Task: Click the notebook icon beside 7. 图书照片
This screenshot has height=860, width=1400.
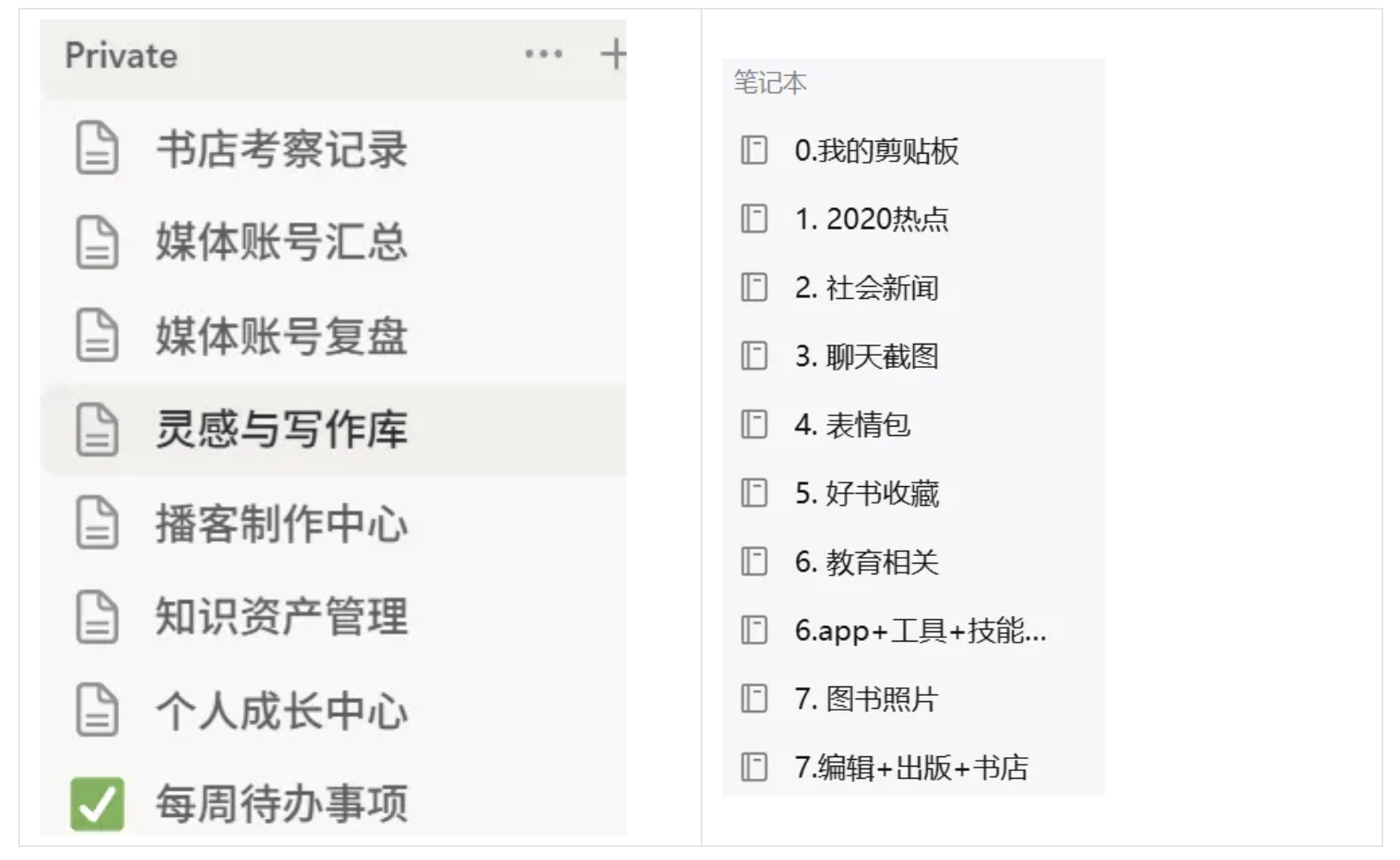Action: 754,699
